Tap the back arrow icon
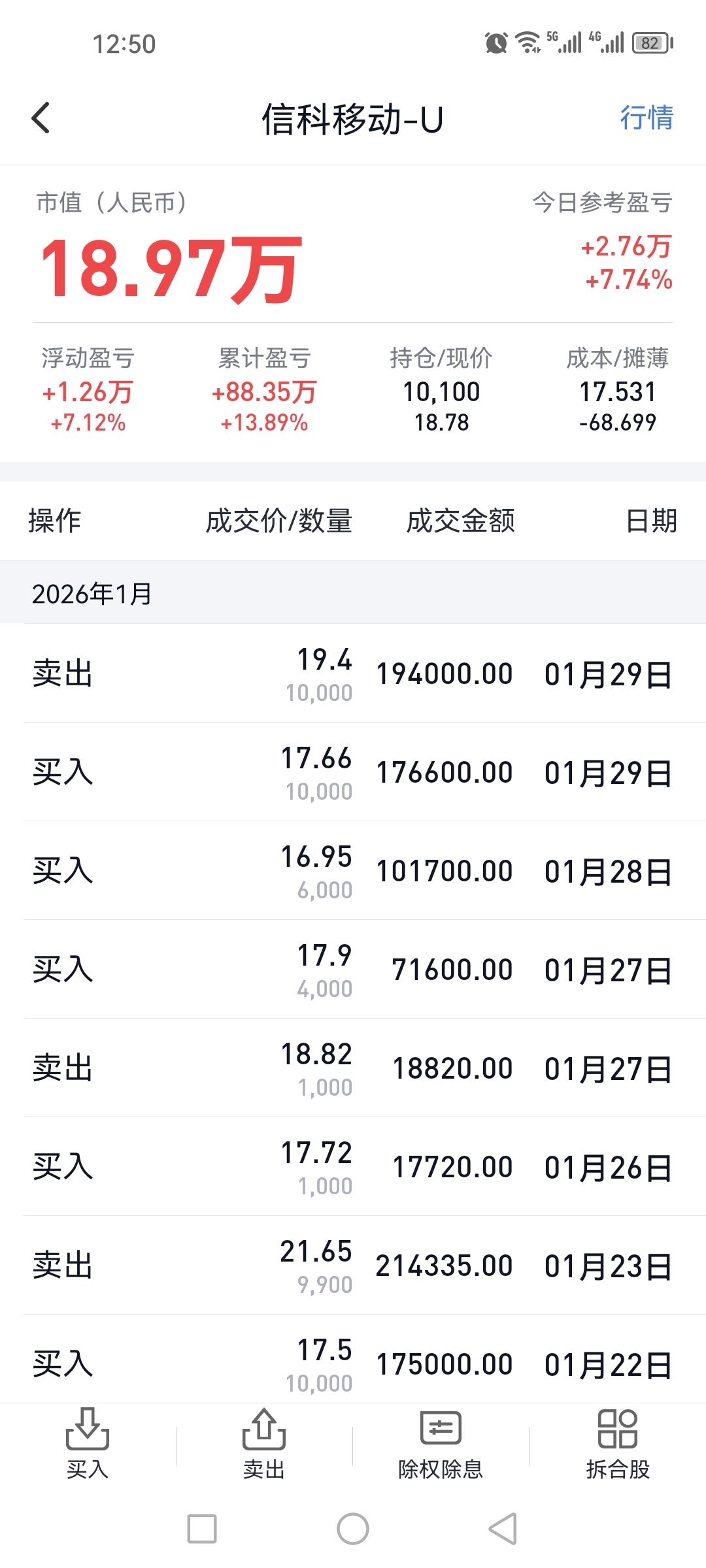This screenshot has width=706, height=1568. (41, 118)
